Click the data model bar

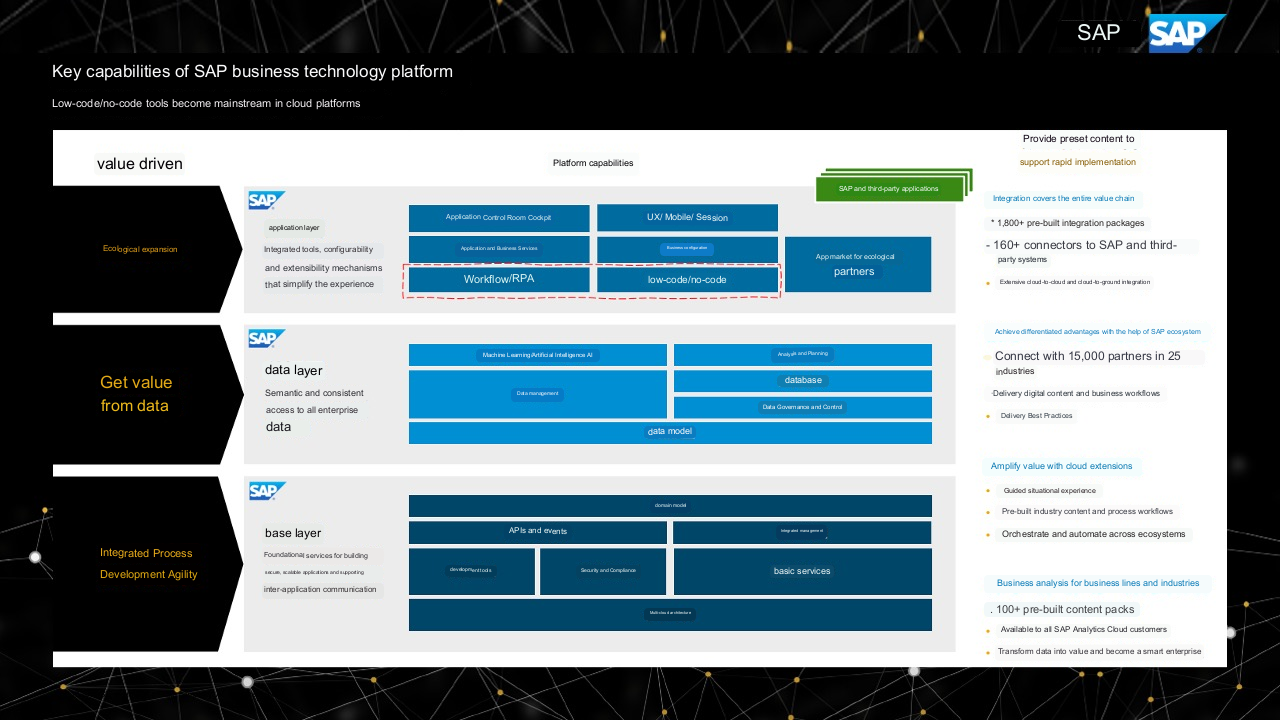670,432
